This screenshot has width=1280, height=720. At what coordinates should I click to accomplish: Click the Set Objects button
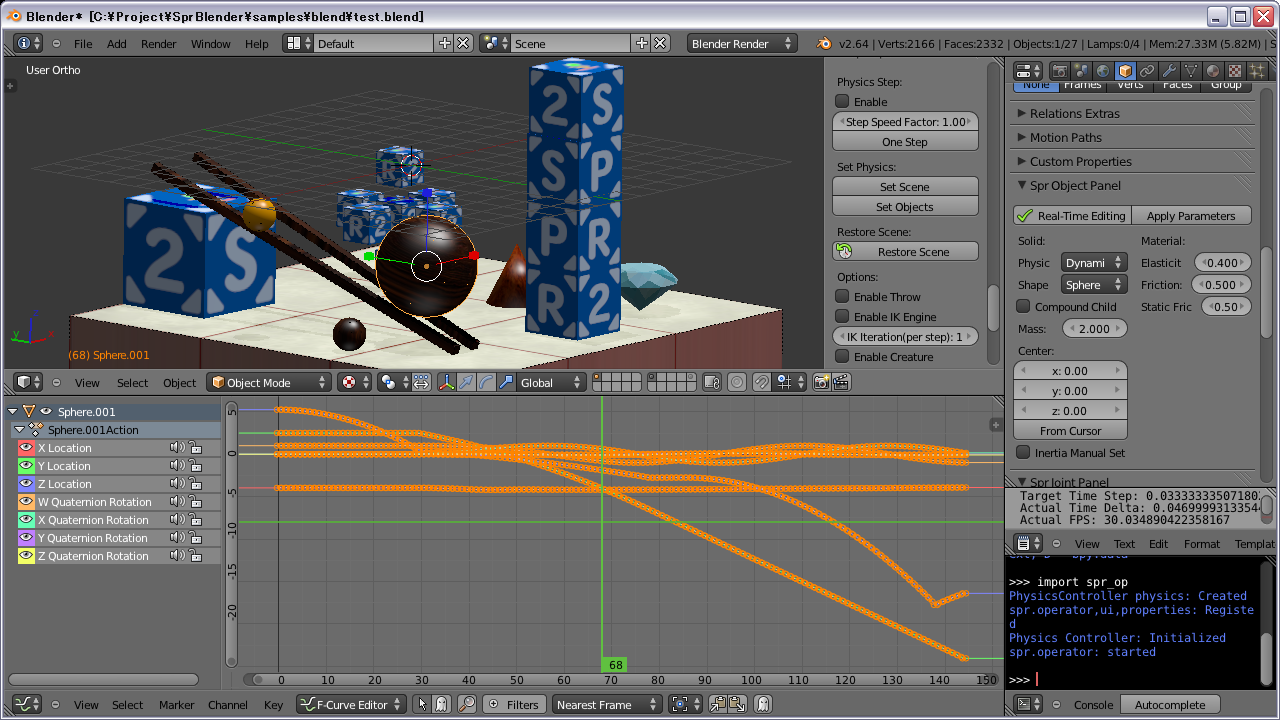[905, 207]
